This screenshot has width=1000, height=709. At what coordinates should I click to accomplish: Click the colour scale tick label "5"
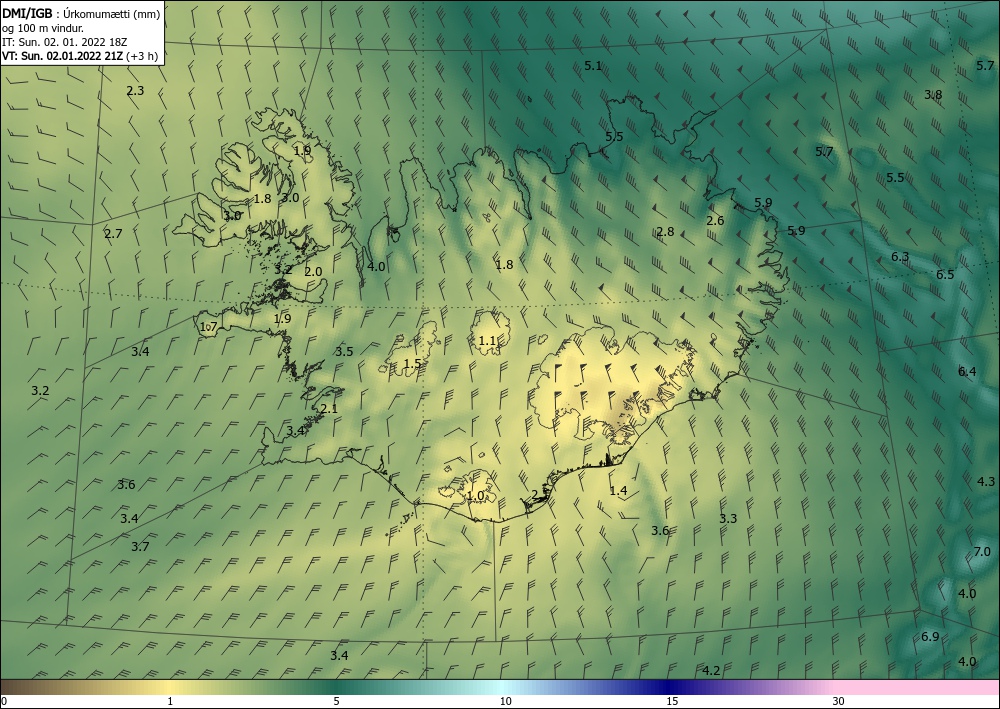click(x=336, y=701)
